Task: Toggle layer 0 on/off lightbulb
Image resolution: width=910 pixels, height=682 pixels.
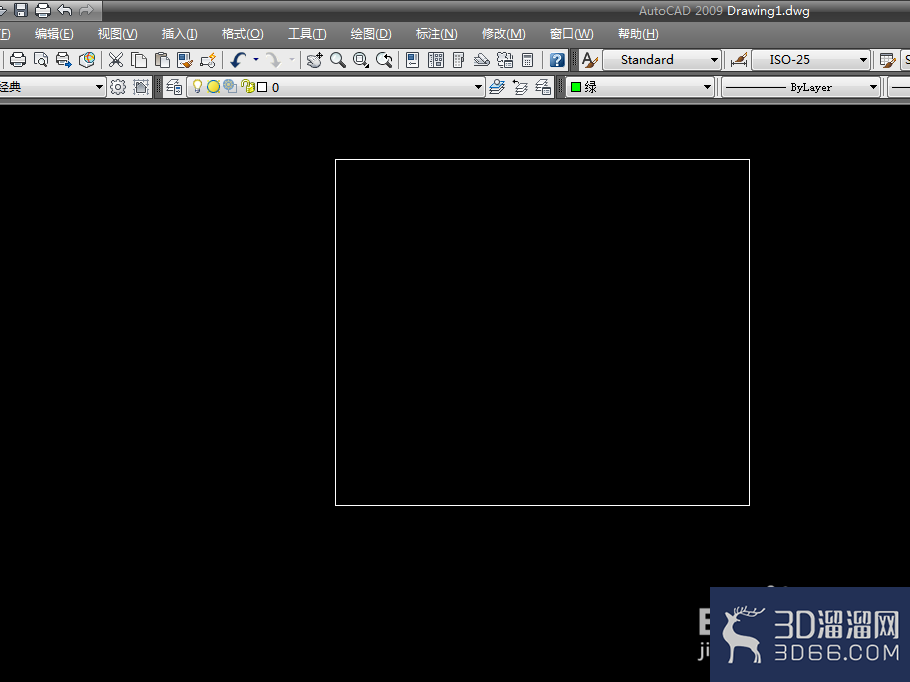Action: (x=197, y=86)
